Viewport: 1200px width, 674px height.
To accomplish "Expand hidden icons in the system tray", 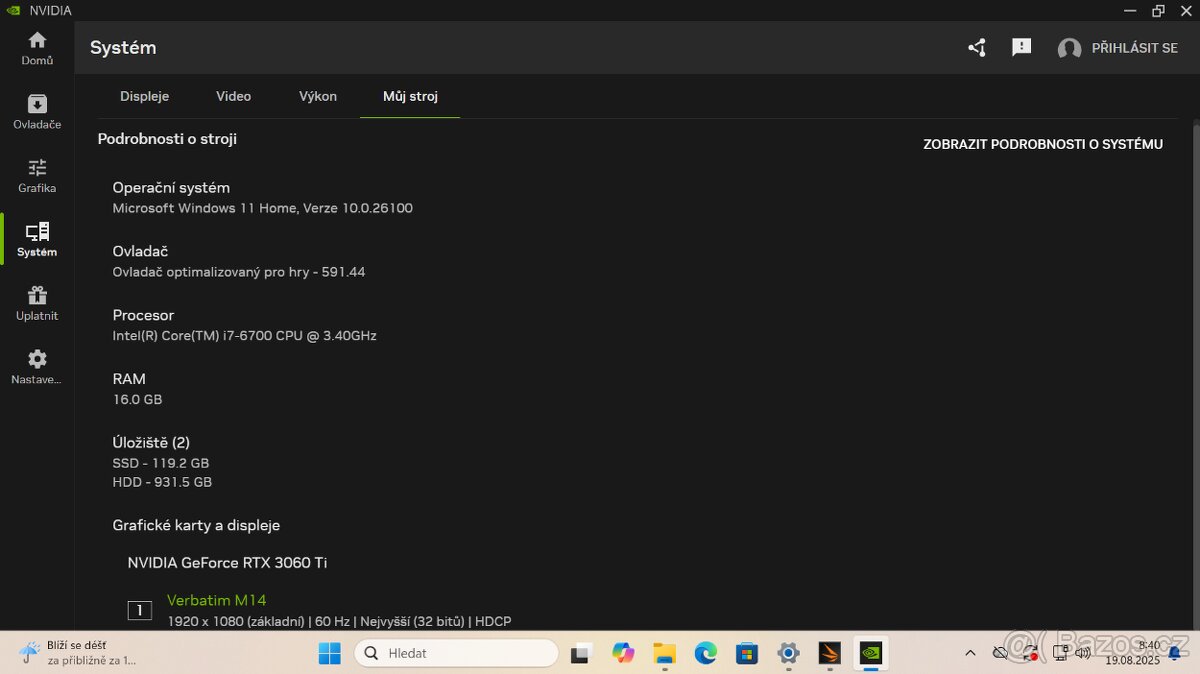I will click(x=969, y=652).
